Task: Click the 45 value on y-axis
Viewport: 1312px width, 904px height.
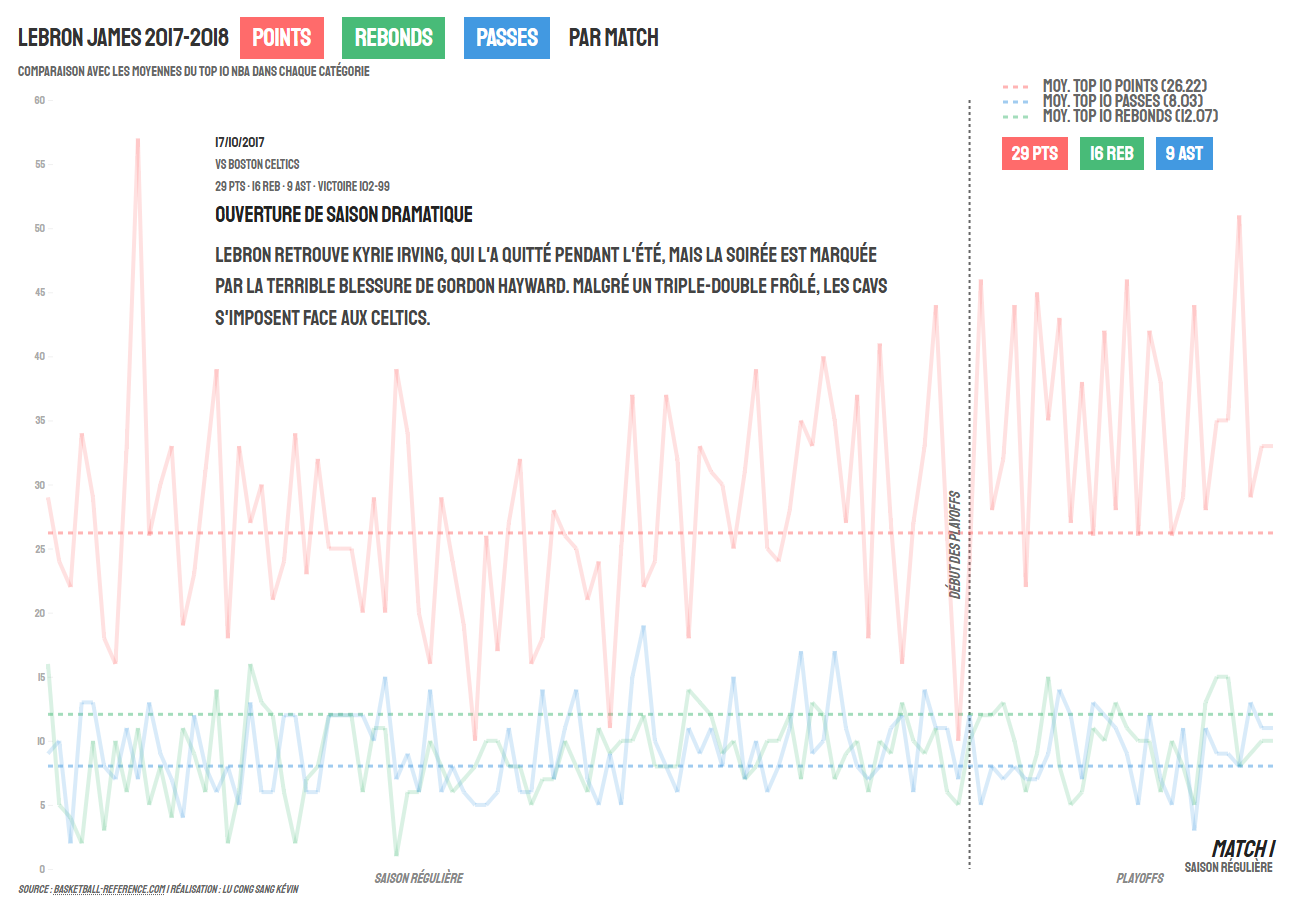Action: tap(40, 292)
